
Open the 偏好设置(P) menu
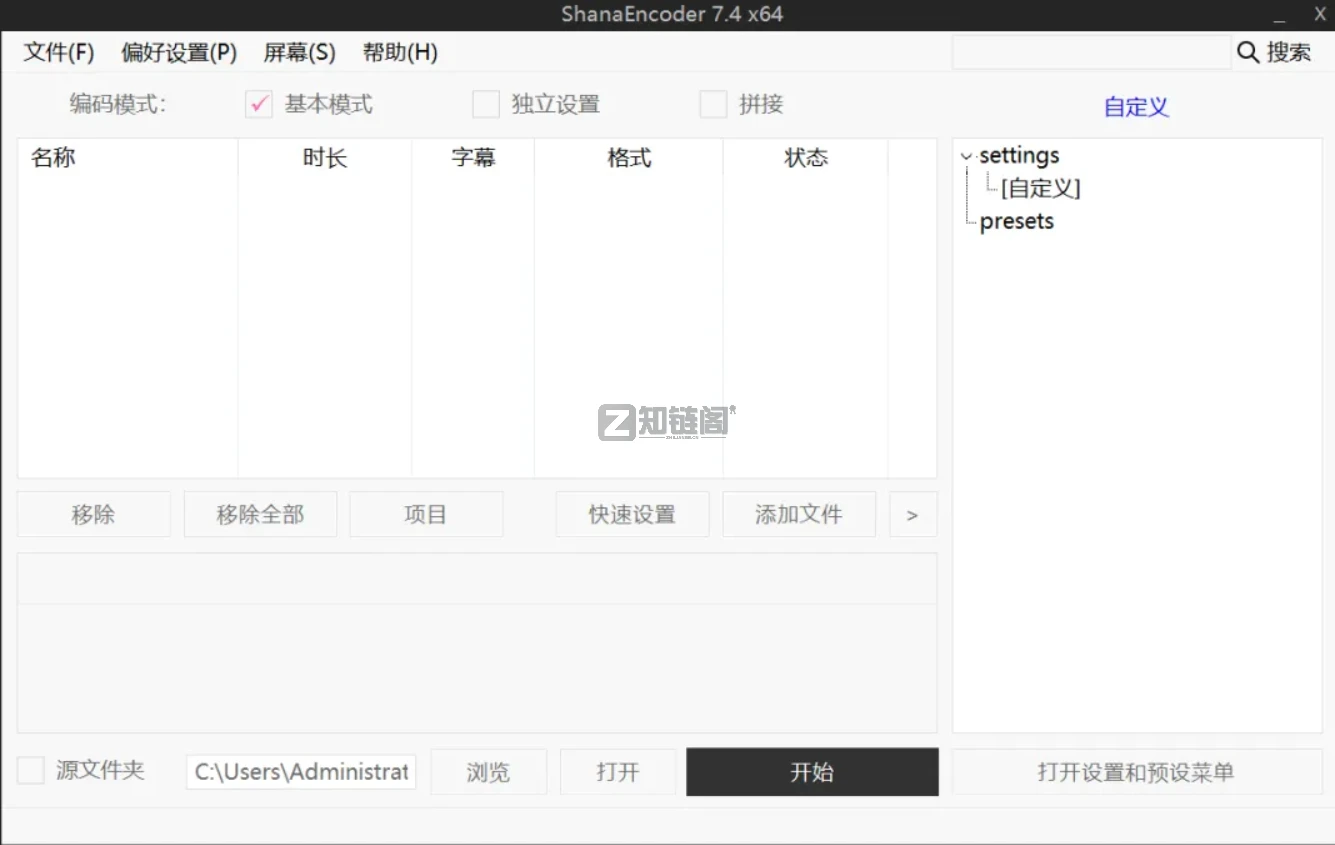178,52
